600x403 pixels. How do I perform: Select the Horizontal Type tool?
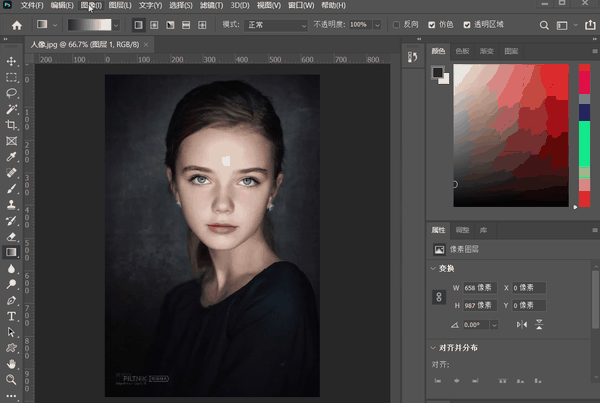coord(11,316)
